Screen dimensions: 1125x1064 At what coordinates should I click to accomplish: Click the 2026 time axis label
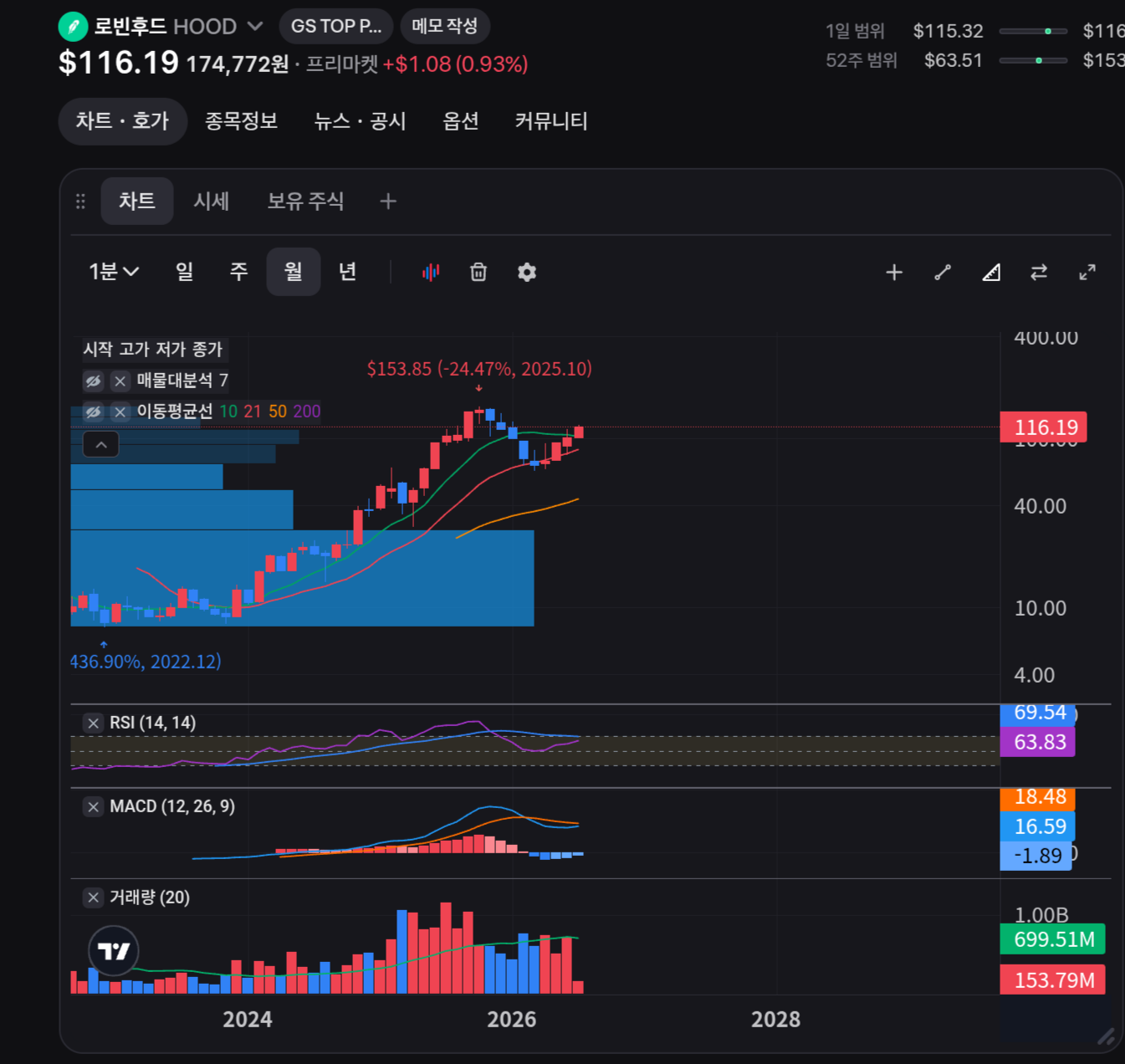tap(512, 1020)
